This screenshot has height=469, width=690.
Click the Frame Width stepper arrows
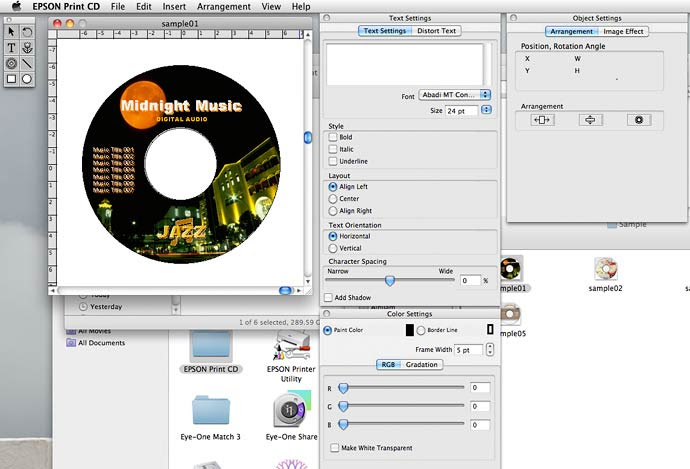(490, 350)
